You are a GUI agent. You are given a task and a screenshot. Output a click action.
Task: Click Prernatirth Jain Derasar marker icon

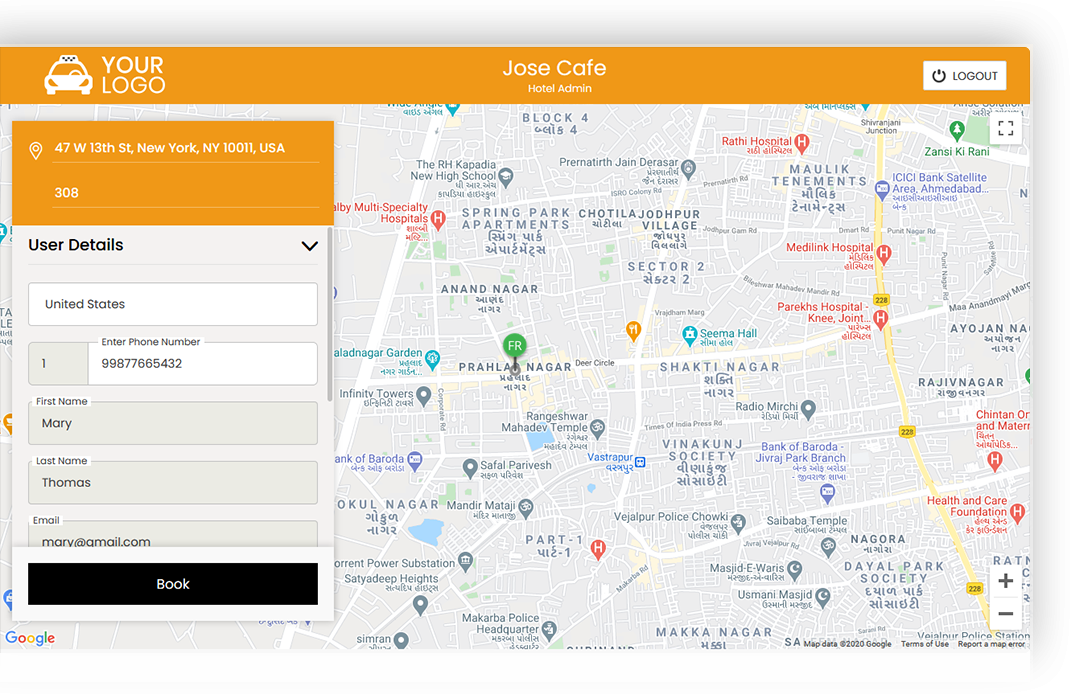[689, 167]
